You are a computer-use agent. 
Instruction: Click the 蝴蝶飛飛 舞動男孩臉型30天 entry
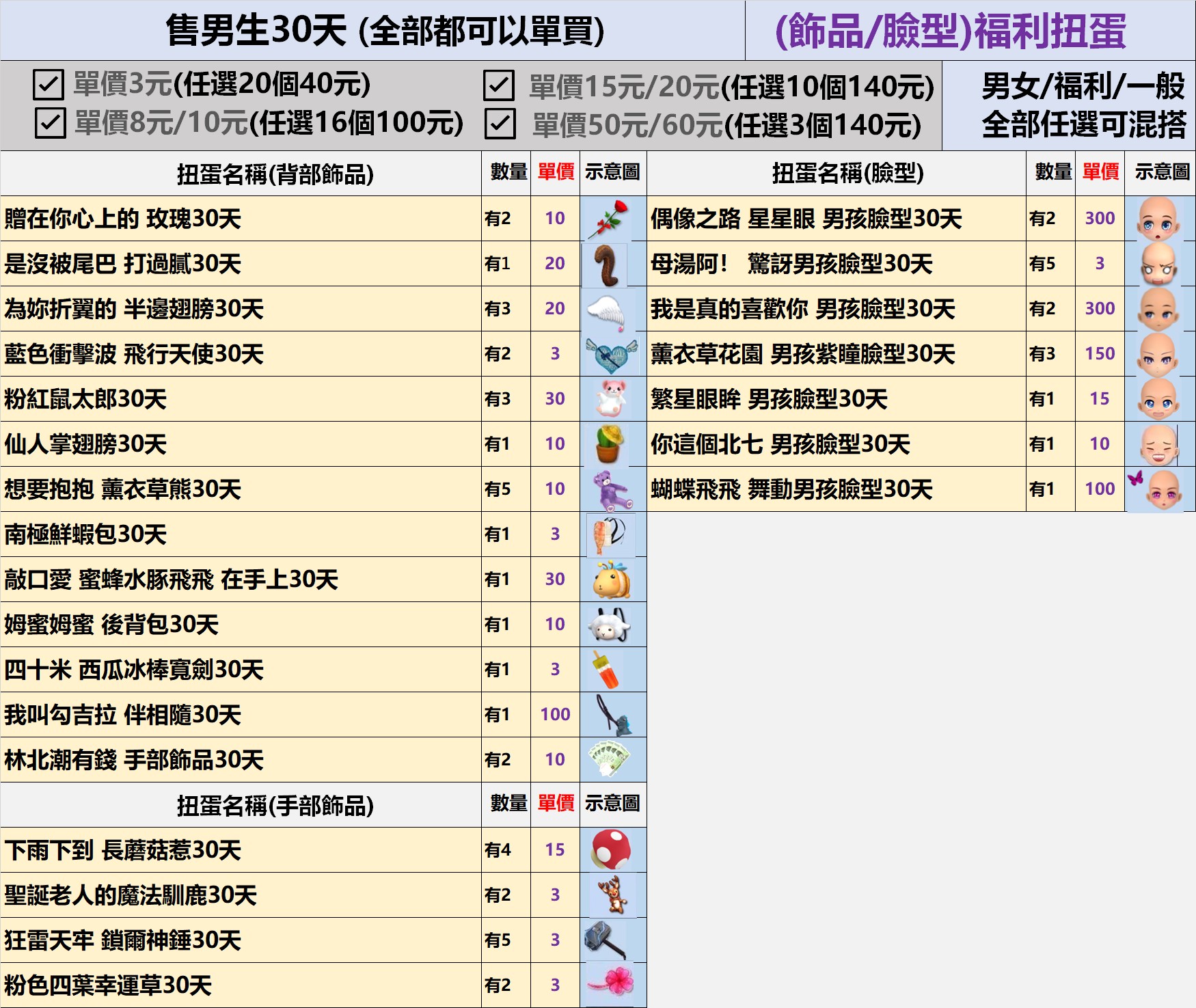click(x=791, y=489)
